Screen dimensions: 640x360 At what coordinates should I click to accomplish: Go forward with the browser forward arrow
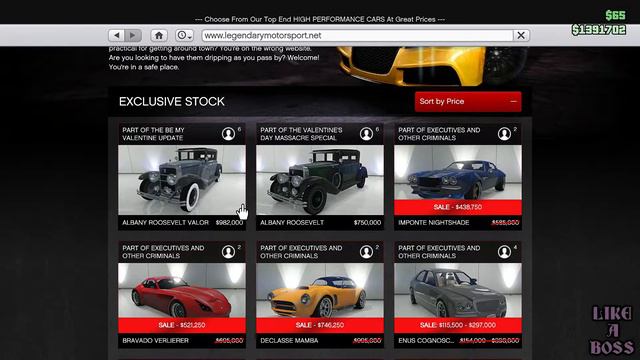coord(133,36)
